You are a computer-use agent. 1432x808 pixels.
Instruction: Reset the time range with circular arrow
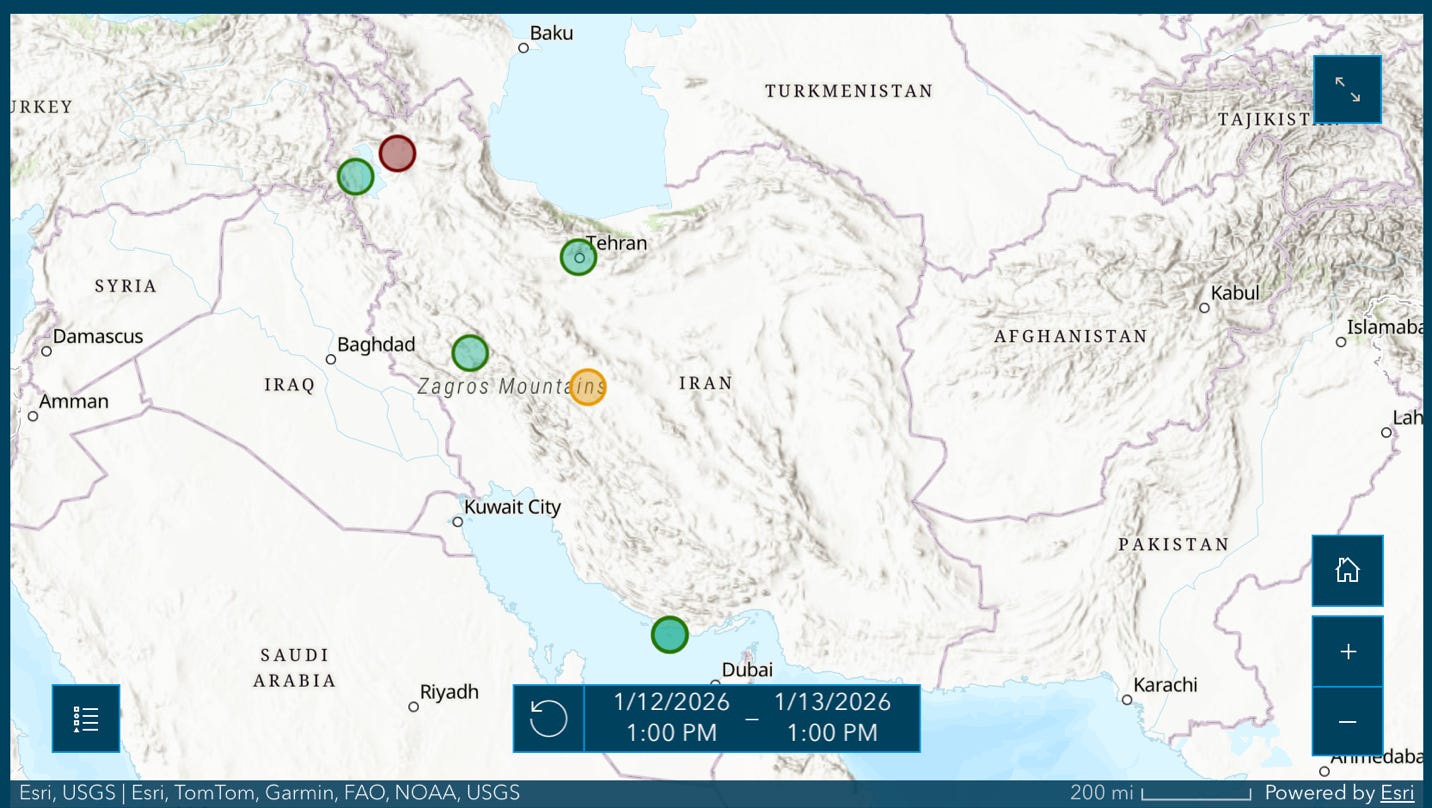click(549, 718)
